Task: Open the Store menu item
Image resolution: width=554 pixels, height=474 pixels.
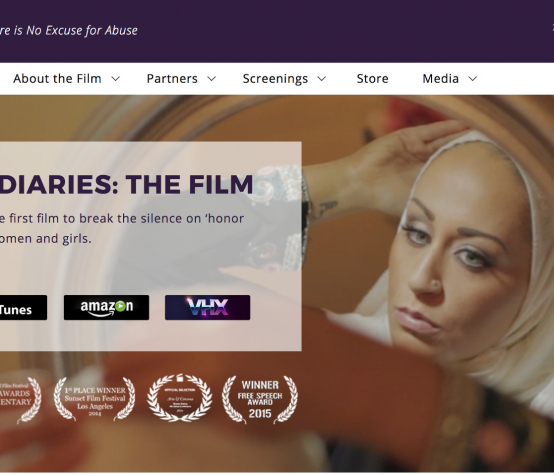Action: pos(372,78)
